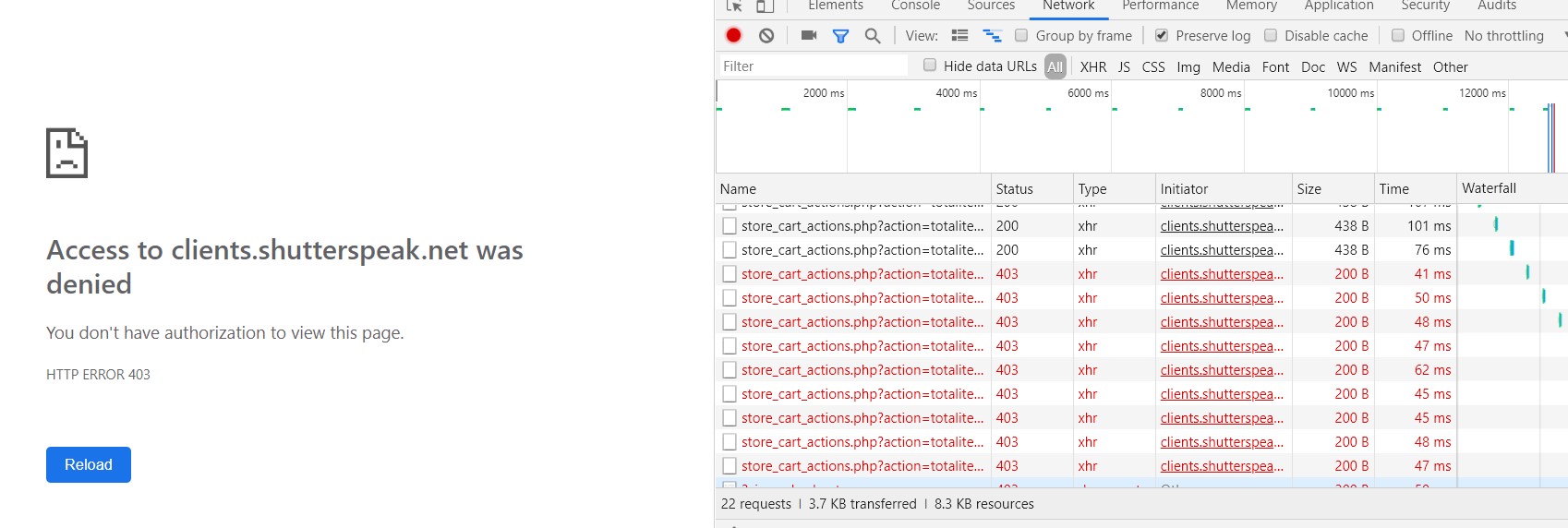Image resolution: width=1568 pixels, height=528 pixels.
Task: Click file icon of the 41 ms request
Action: coord(730,273)
